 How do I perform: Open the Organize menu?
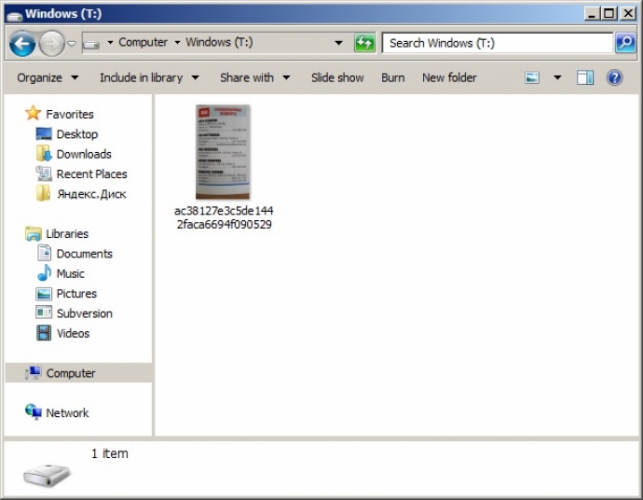[48, 78]
